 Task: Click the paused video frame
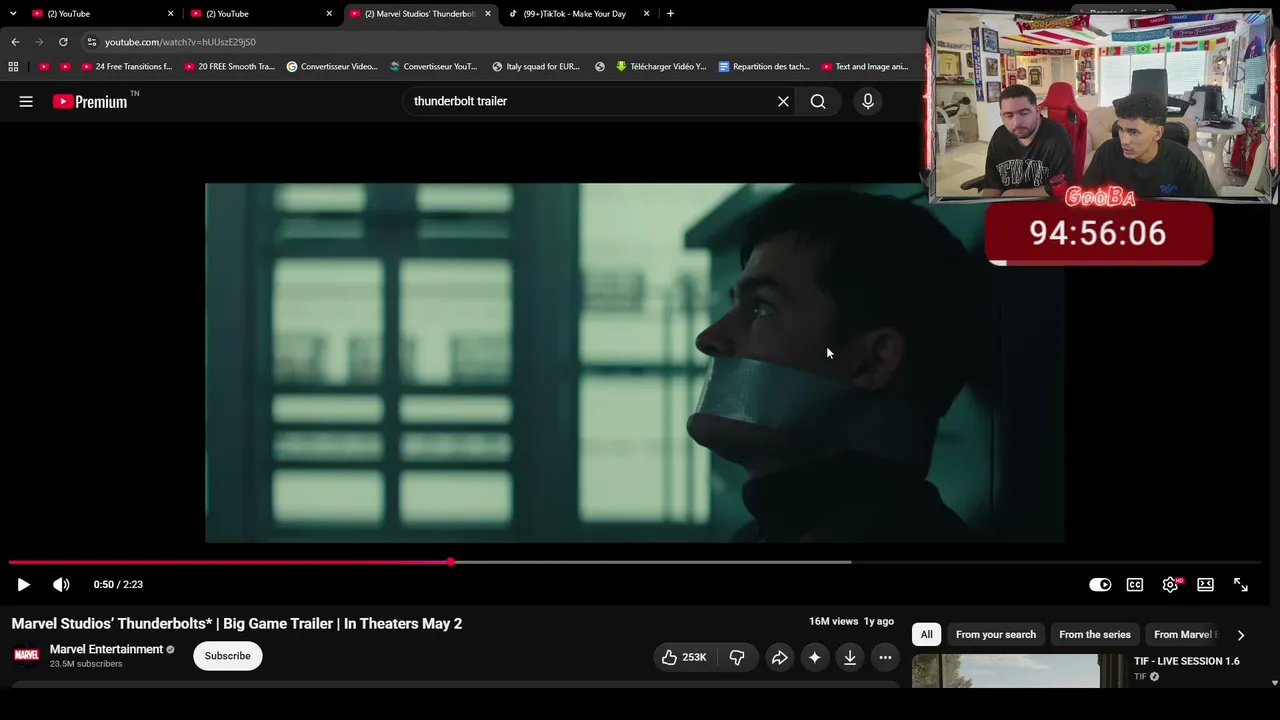(635, 363)
